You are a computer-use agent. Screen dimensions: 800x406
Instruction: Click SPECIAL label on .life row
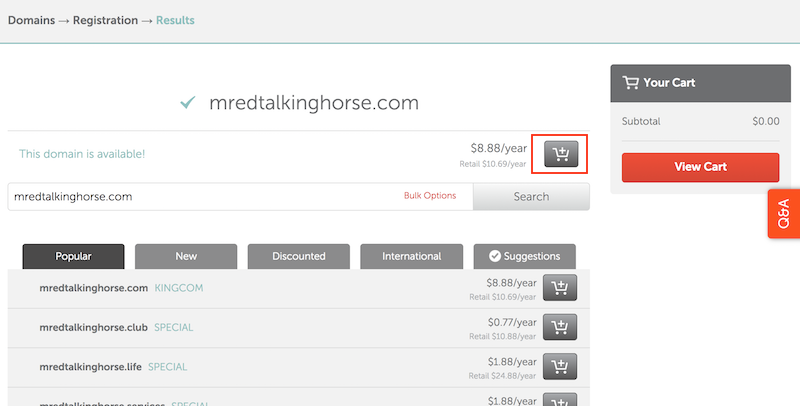(x=167, y=367)
